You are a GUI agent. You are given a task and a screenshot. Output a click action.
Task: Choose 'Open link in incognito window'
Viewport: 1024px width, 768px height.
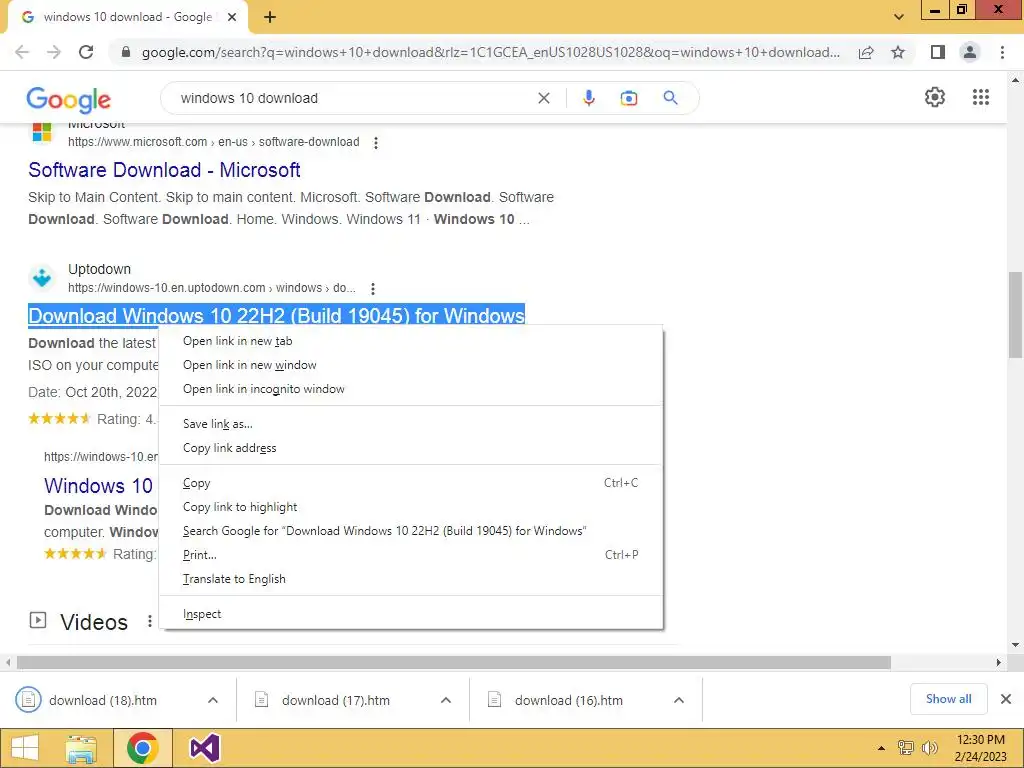411,389
